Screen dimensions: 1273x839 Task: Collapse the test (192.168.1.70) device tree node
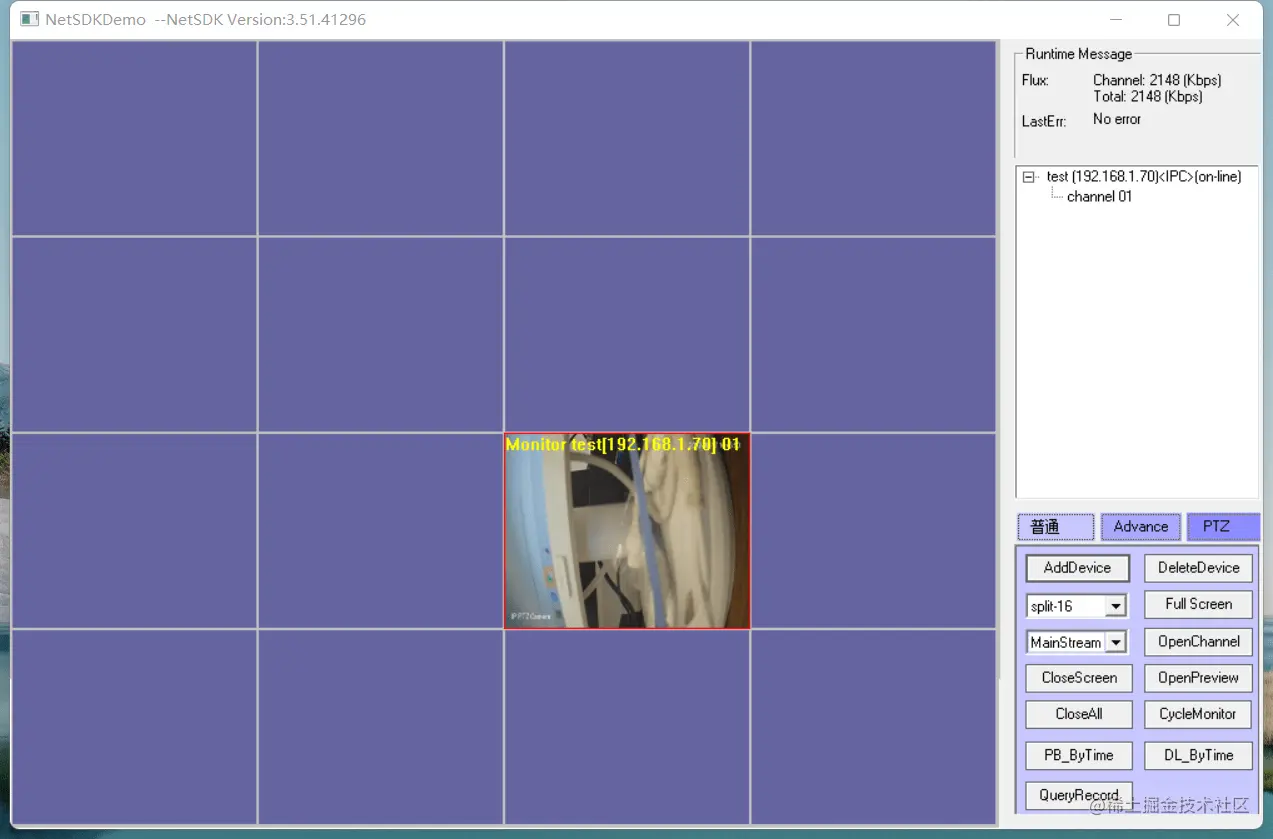1029,177
